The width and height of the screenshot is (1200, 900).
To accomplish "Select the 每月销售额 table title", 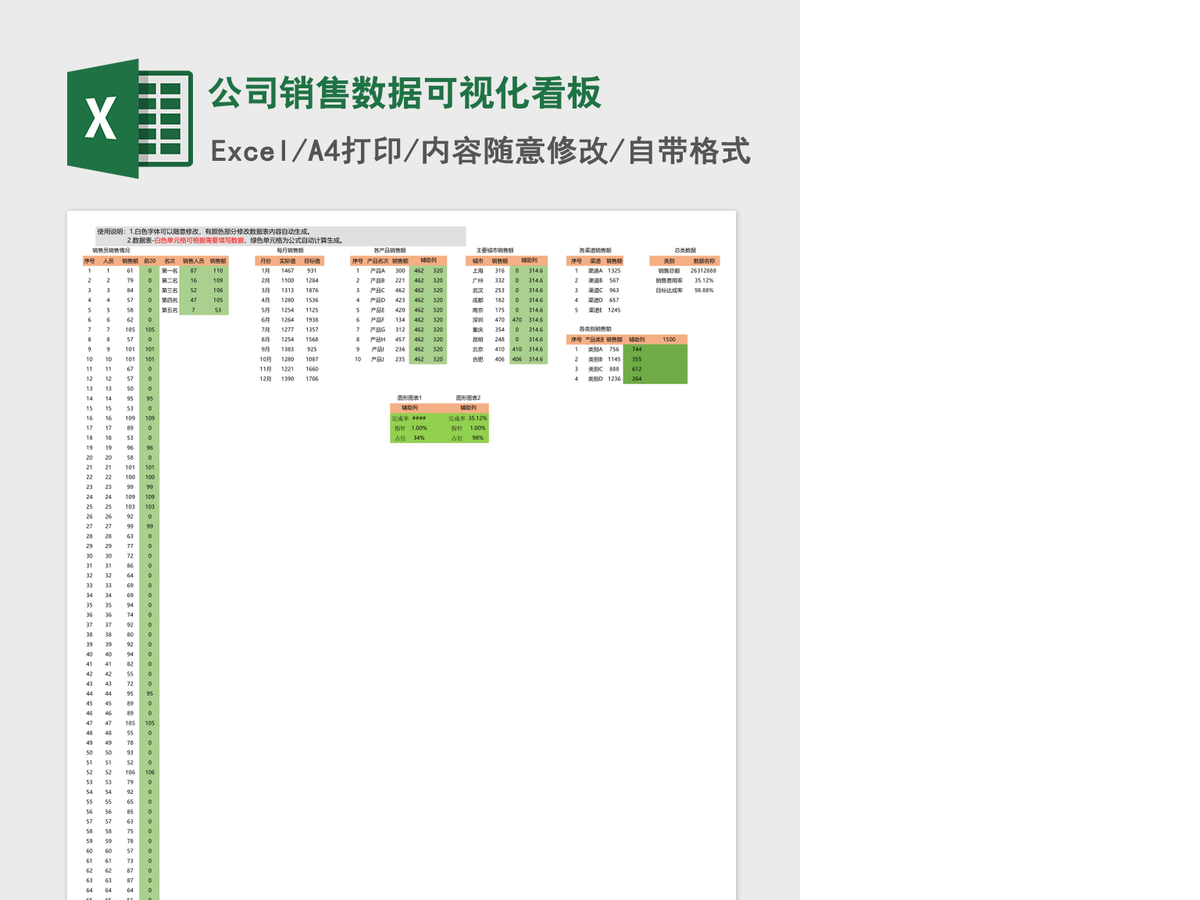I will tap(290, 250).
